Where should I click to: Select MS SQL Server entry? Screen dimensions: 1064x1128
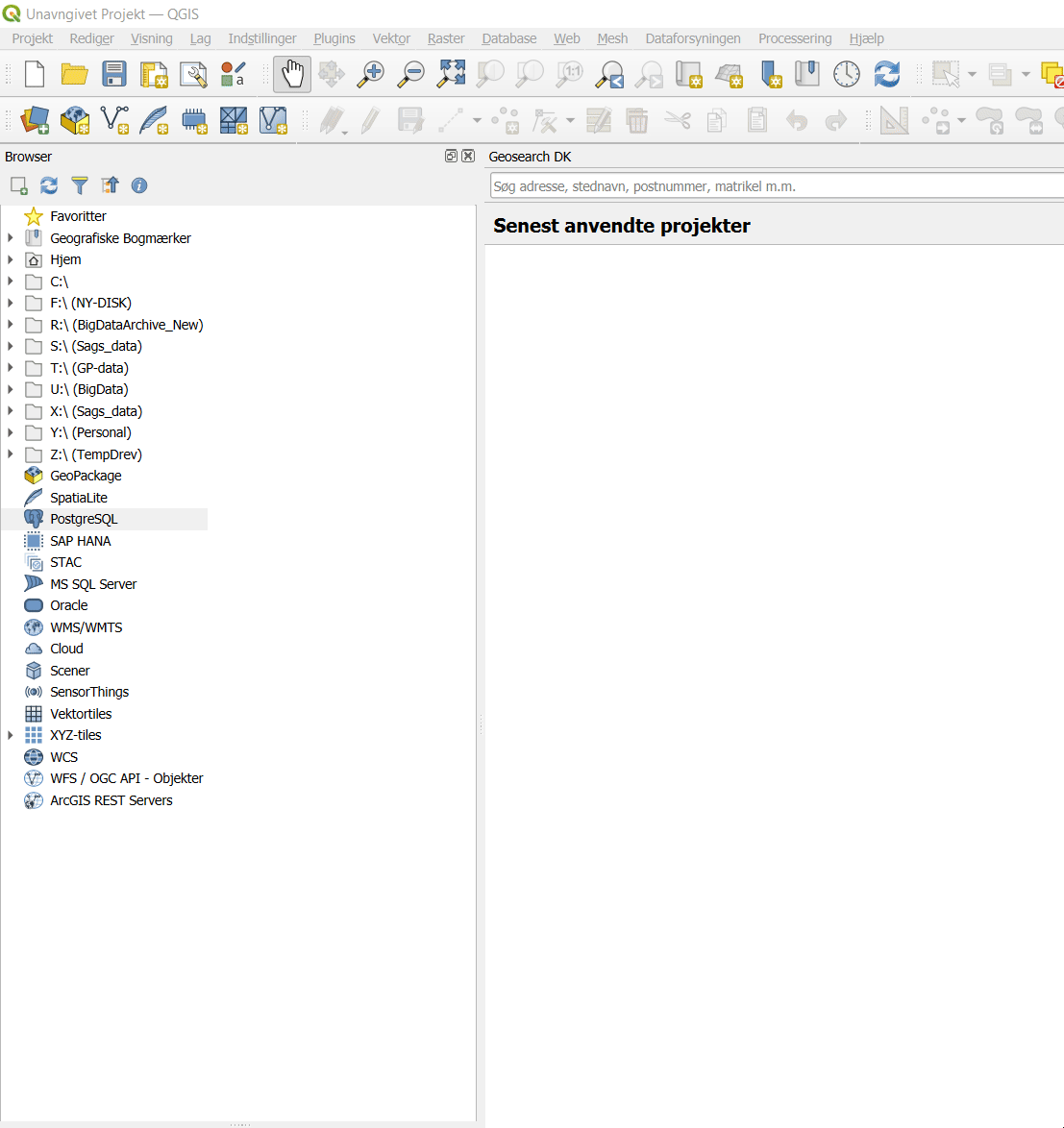click(x=93, y=584)
